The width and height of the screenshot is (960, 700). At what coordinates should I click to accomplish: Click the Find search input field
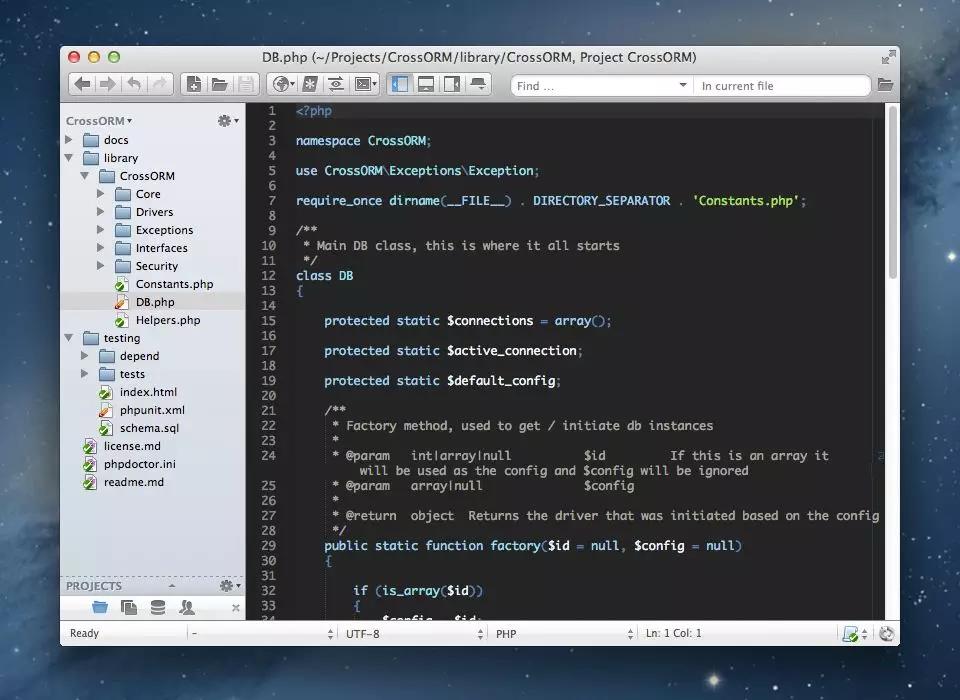[x=595, y=86]
